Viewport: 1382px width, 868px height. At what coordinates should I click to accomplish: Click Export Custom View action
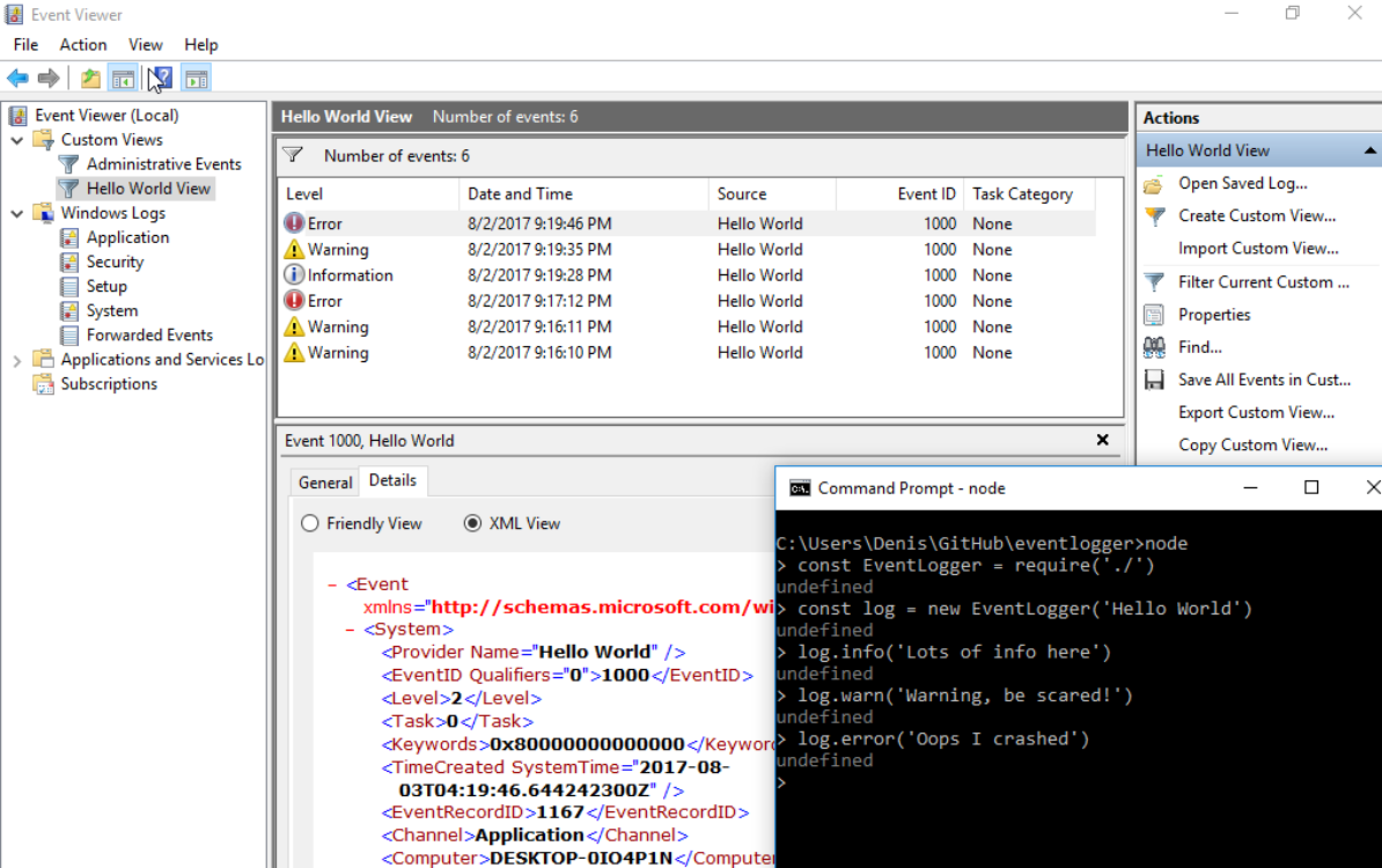pos(1256,413)
